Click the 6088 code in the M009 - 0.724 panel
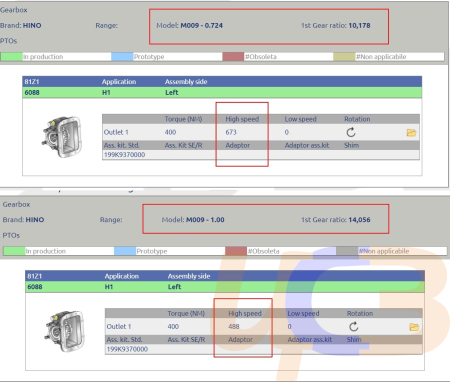 (x=32, y=92)
